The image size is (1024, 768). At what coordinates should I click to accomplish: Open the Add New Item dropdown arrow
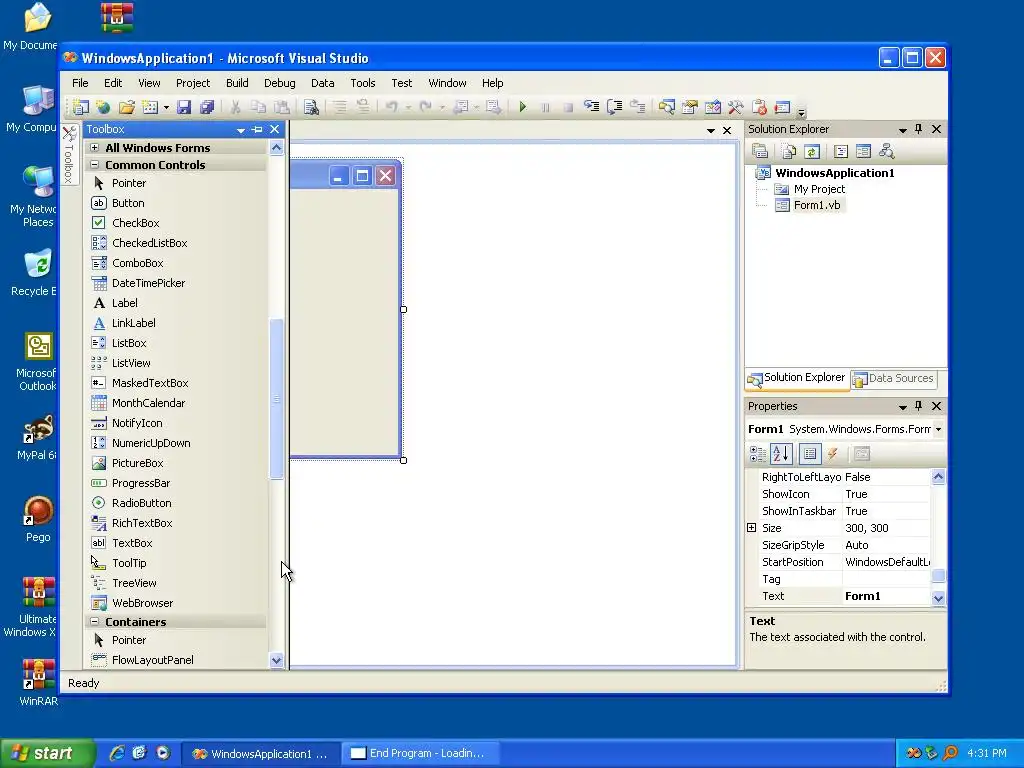coord(167,108)
